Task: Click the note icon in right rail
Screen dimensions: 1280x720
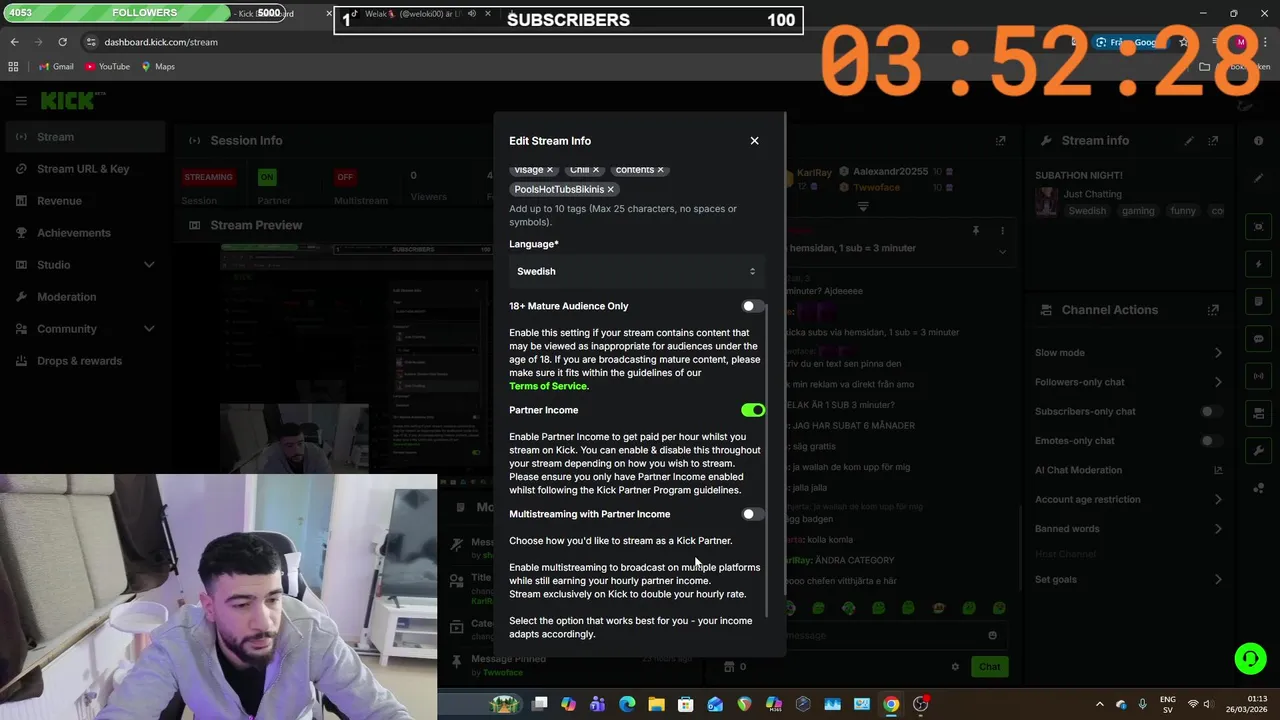Action: tap(1258, 301)
